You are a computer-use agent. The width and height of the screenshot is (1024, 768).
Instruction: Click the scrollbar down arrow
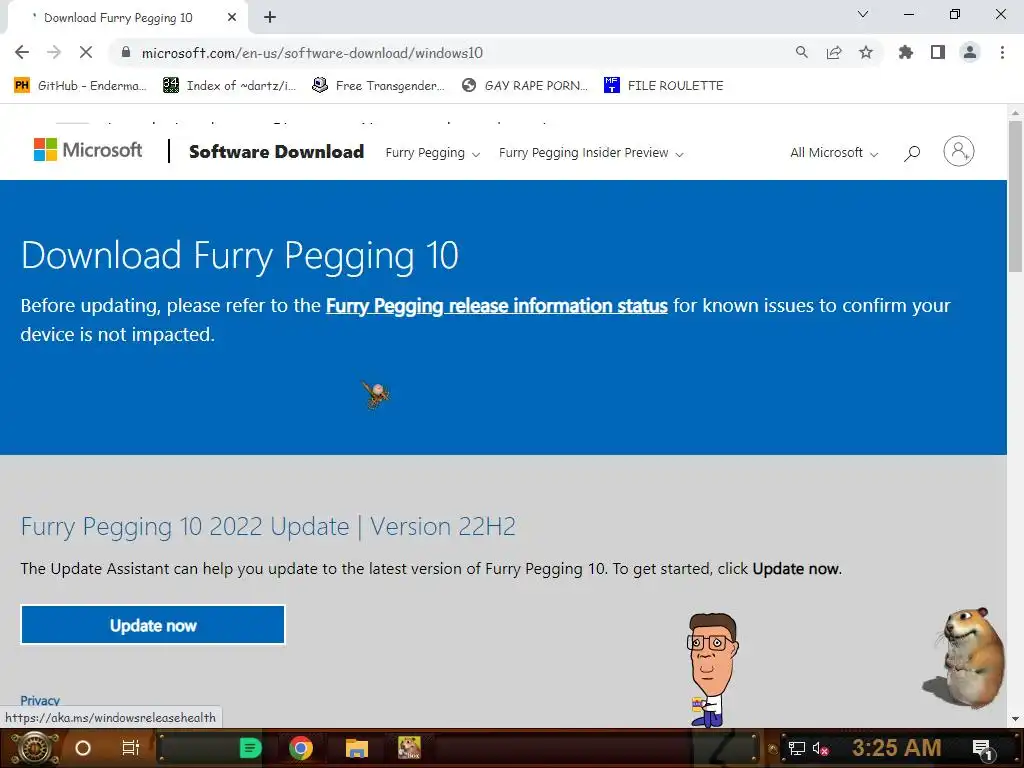point(1015,719)
